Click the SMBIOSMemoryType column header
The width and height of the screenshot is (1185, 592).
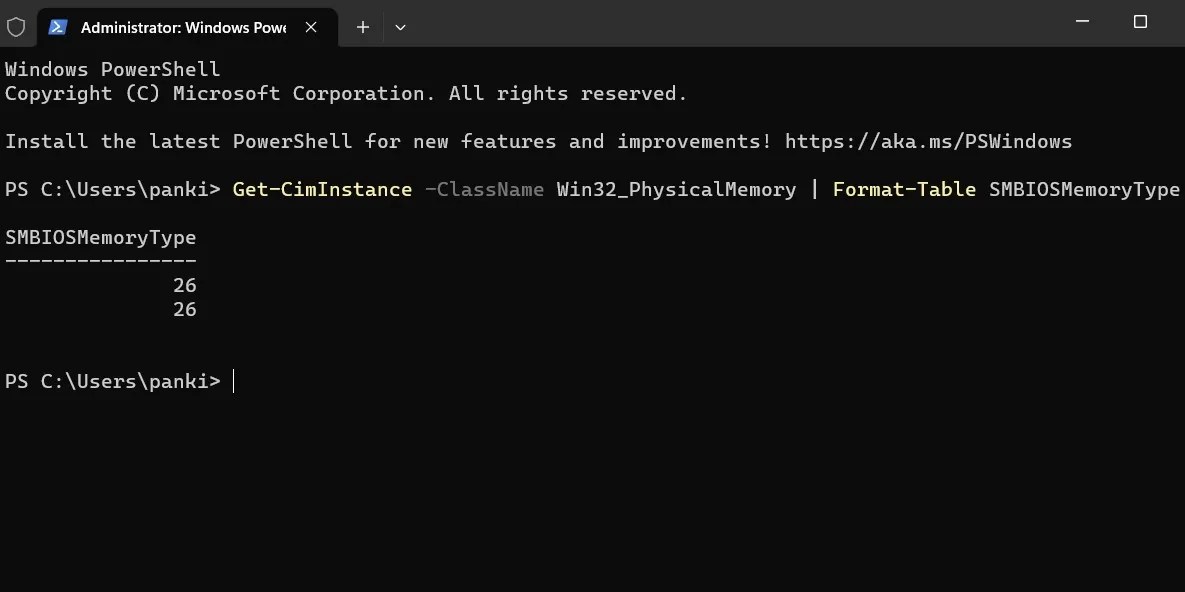click(100, 237)
